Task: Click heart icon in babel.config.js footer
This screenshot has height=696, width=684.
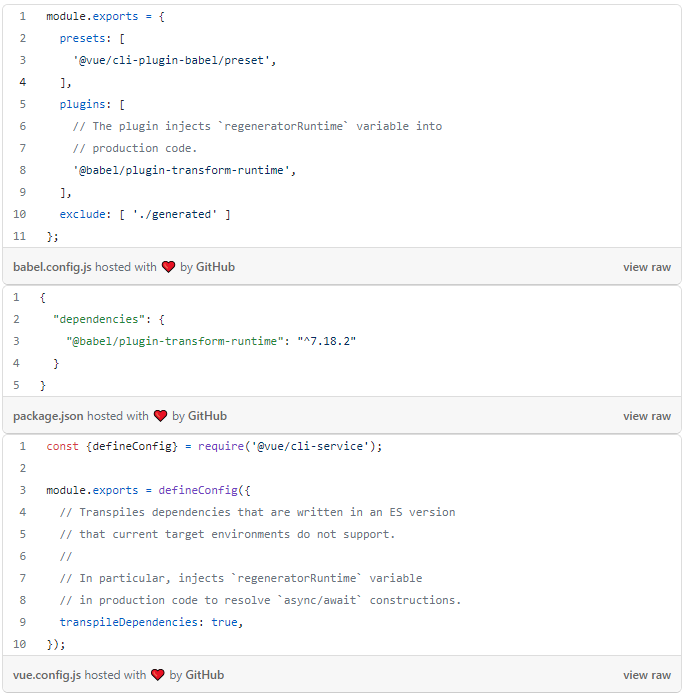Action: tap(168, 267)
